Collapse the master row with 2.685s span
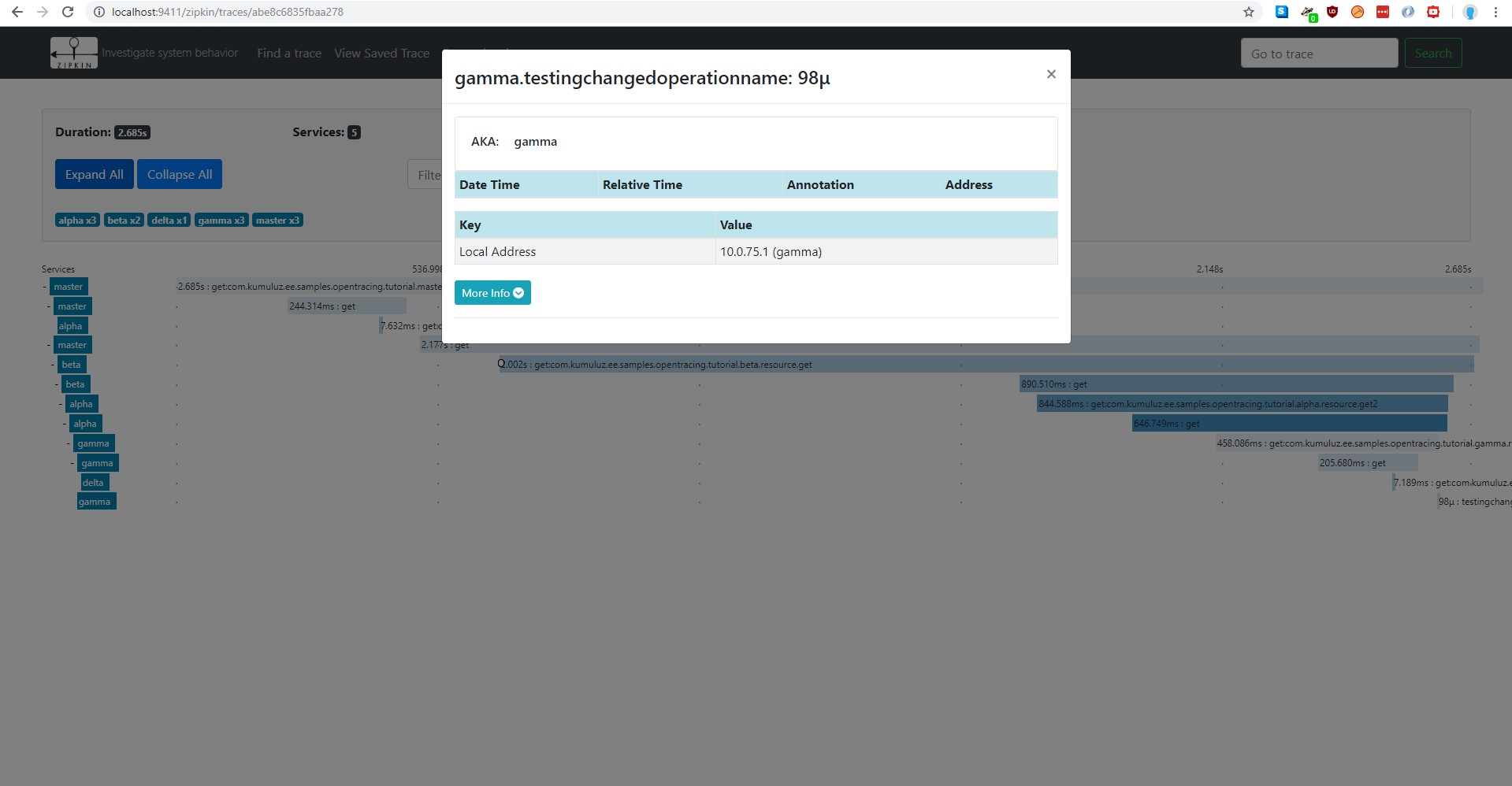This screenshot has width=1512, height=786. (x=45, y=287)
